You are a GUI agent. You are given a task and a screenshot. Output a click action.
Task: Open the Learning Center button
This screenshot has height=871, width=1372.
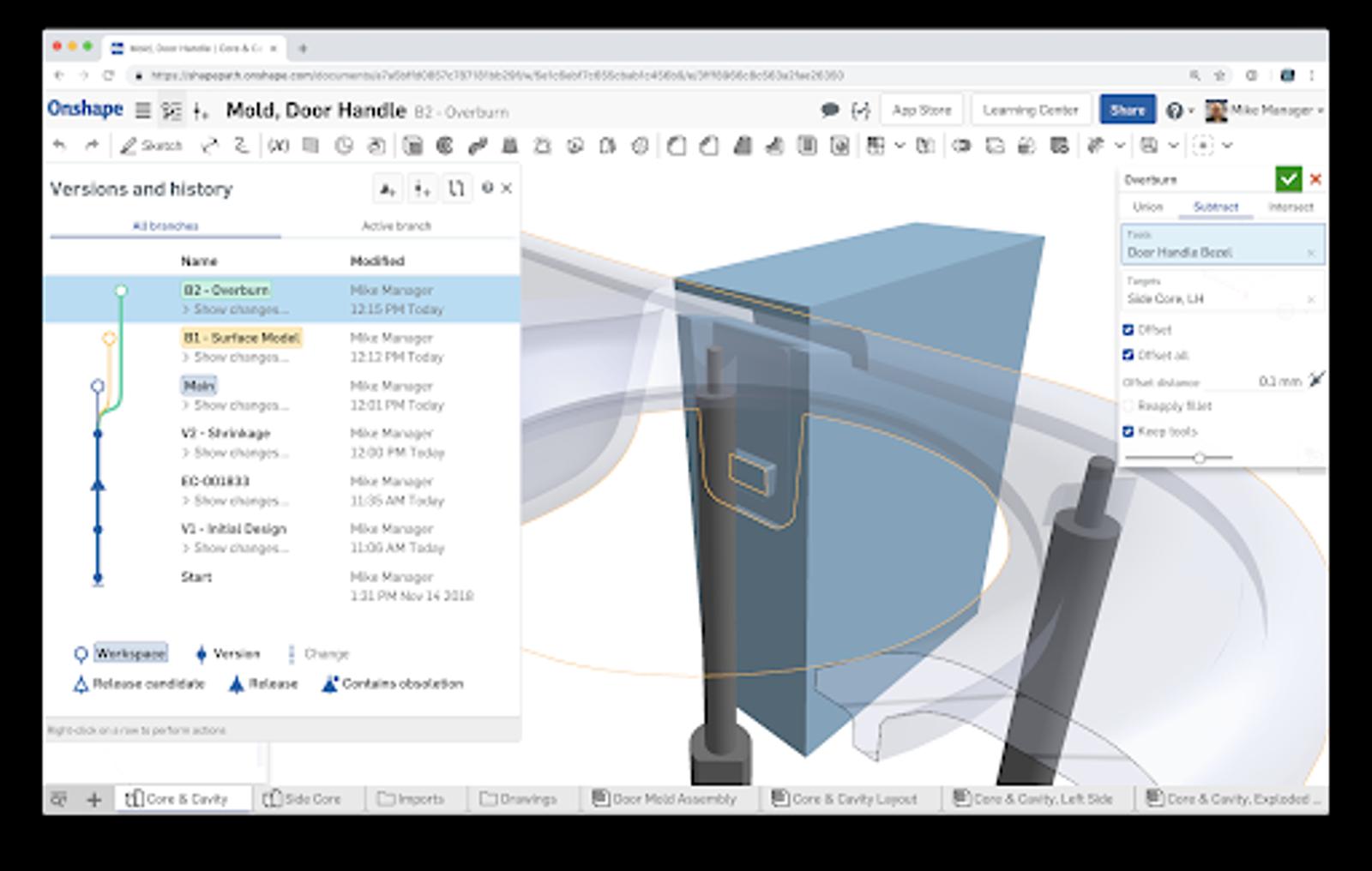coord(1030,111)
